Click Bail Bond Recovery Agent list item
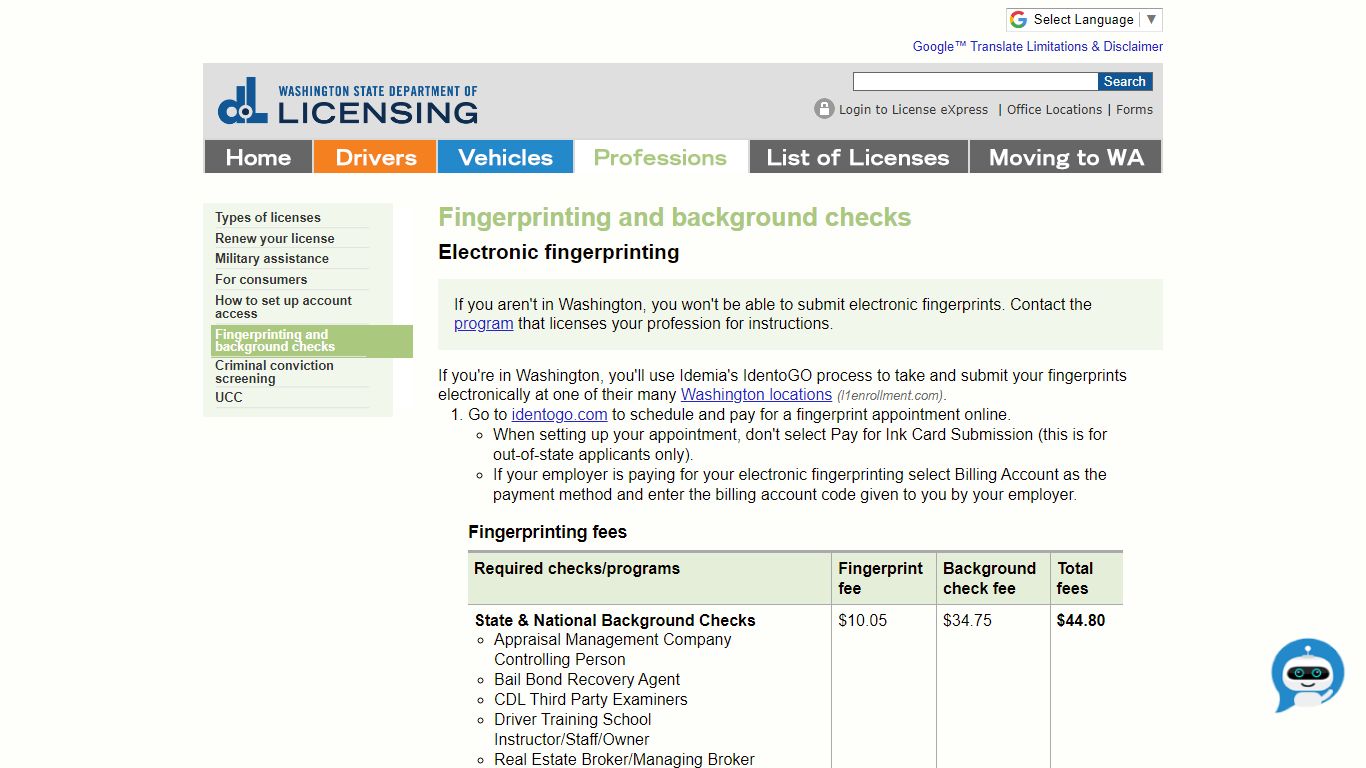 587,679
